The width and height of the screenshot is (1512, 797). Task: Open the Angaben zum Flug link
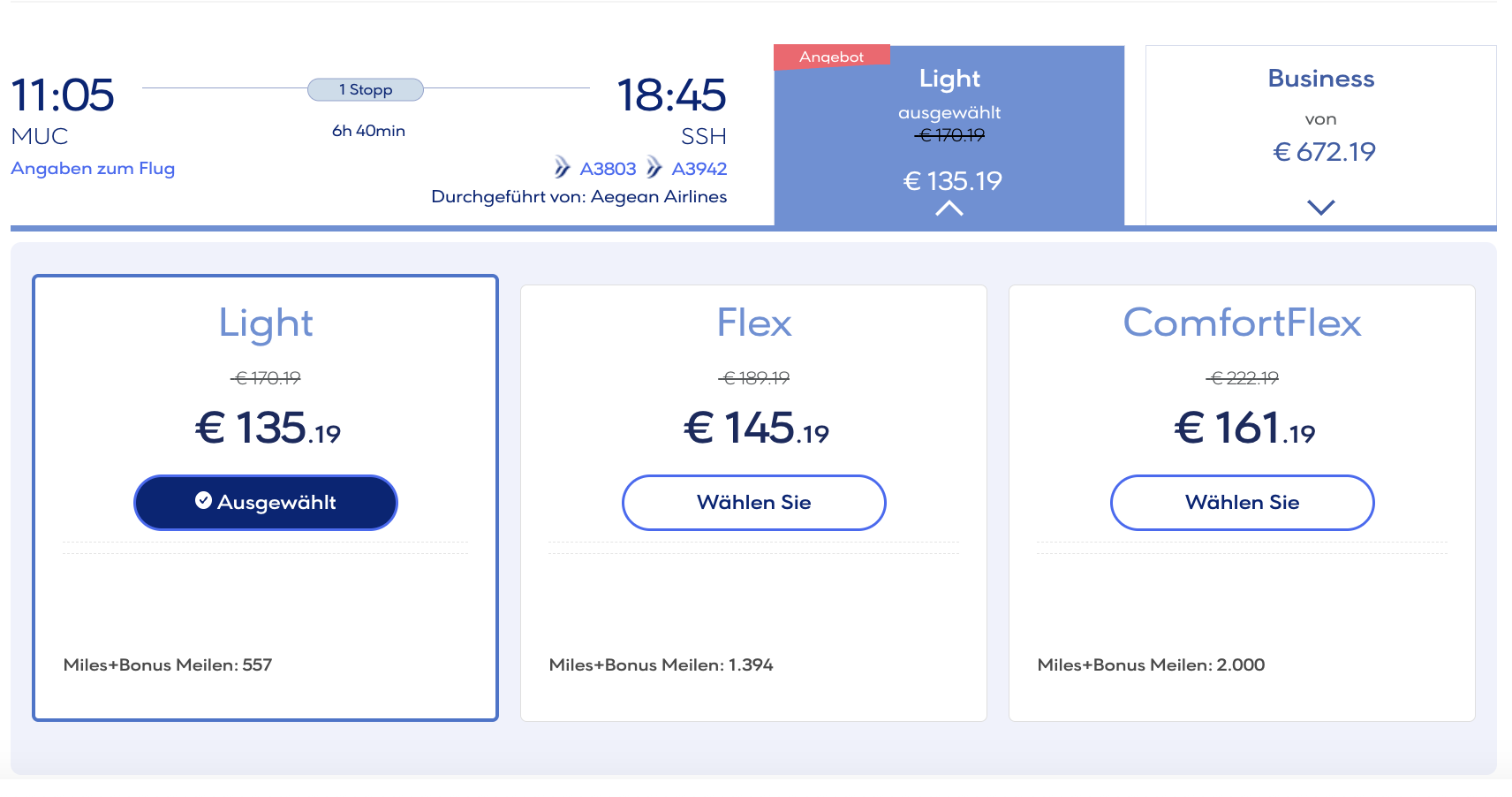93,169
